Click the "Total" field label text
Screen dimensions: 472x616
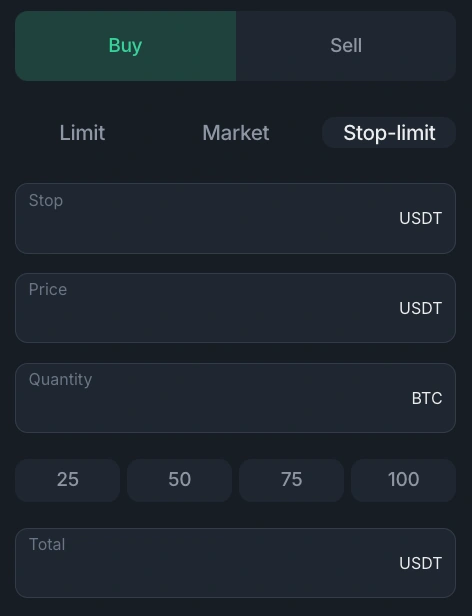(47, 544)
